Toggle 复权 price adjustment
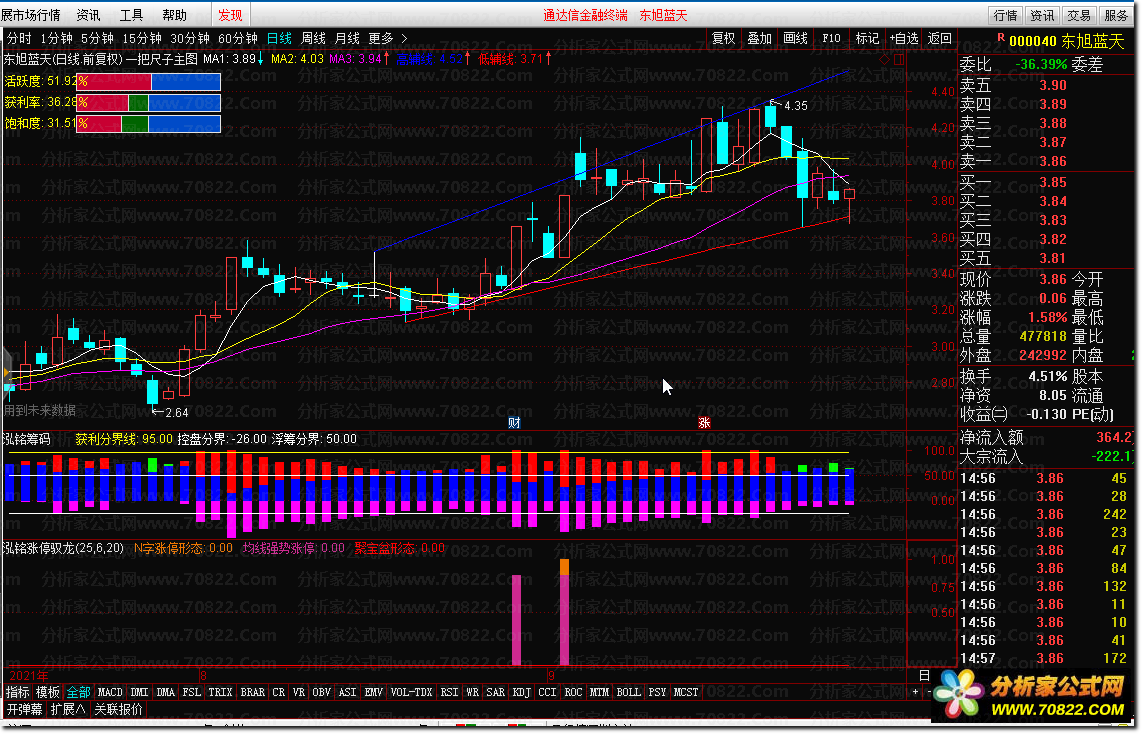1143x734 pixels. (x=723, y=38)
